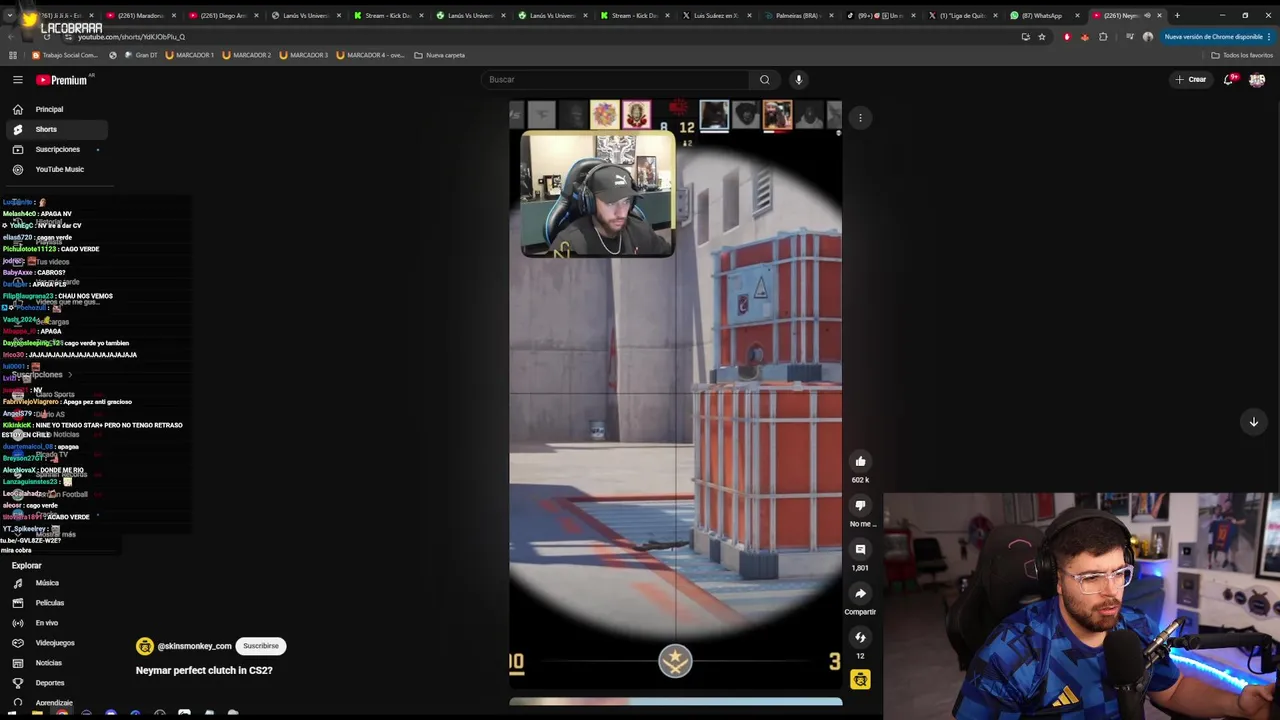1280x720 pixels.
Task: Switch to the Palmeiras (BRA) tab
Action: click(796, 15)
